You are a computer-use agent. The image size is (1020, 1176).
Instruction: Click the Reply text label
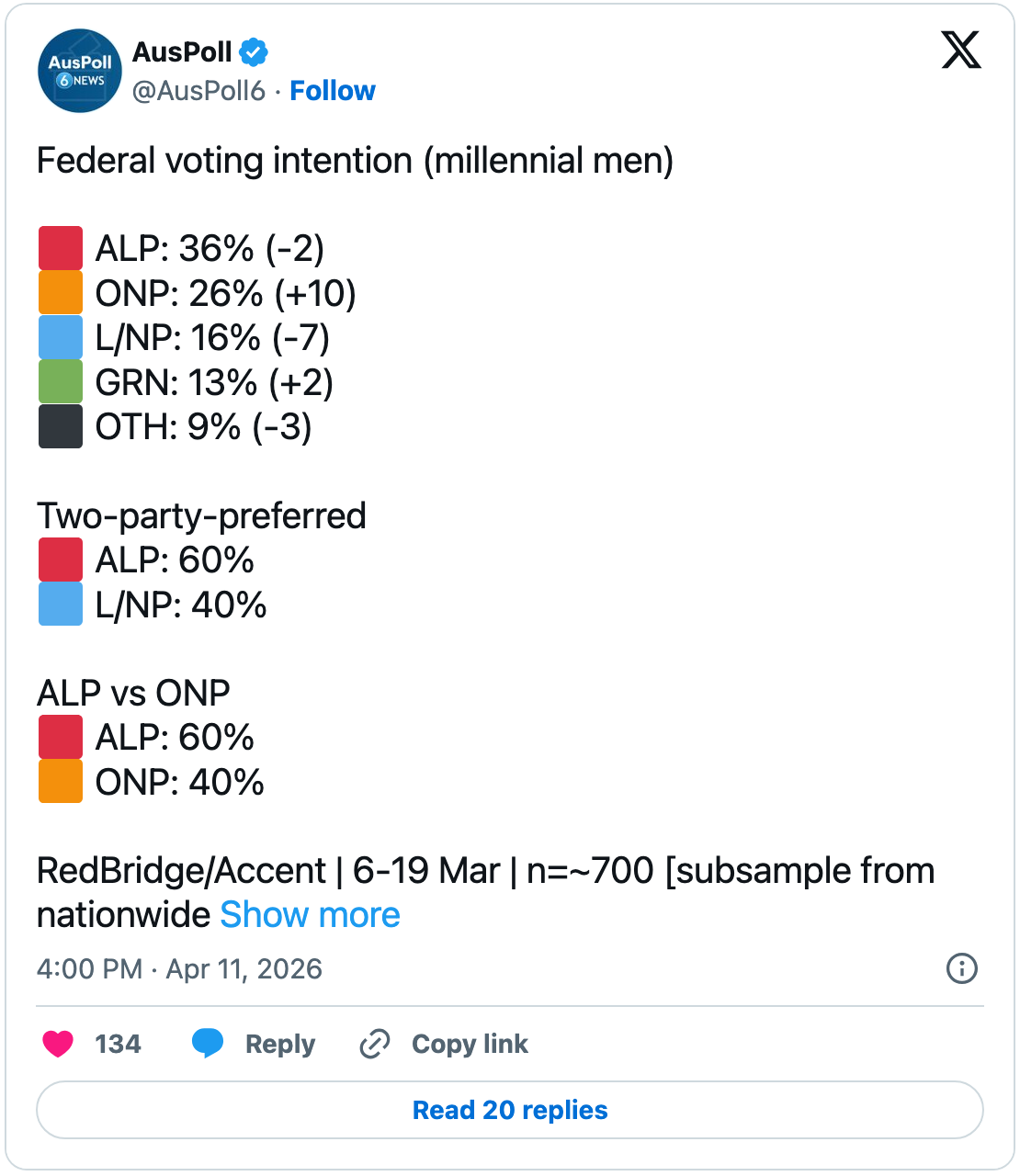[279, 1044]
